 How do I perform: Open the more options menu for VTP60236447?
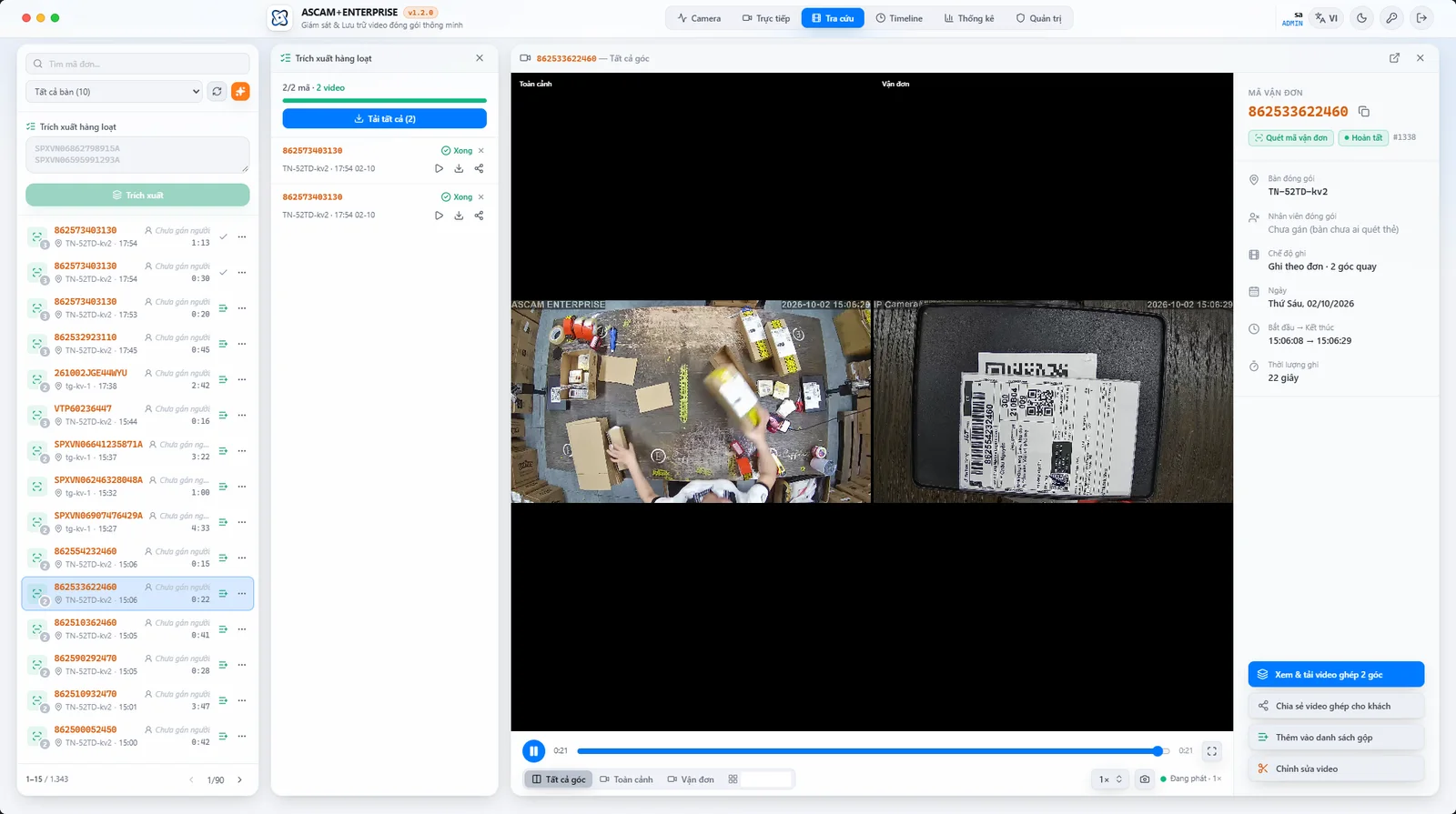click(242, 415)
